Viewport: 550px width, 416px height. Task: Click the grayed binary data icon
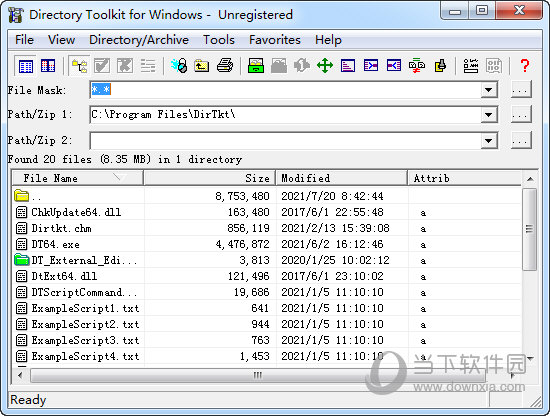pyautogui.click(x=494, y=66)
